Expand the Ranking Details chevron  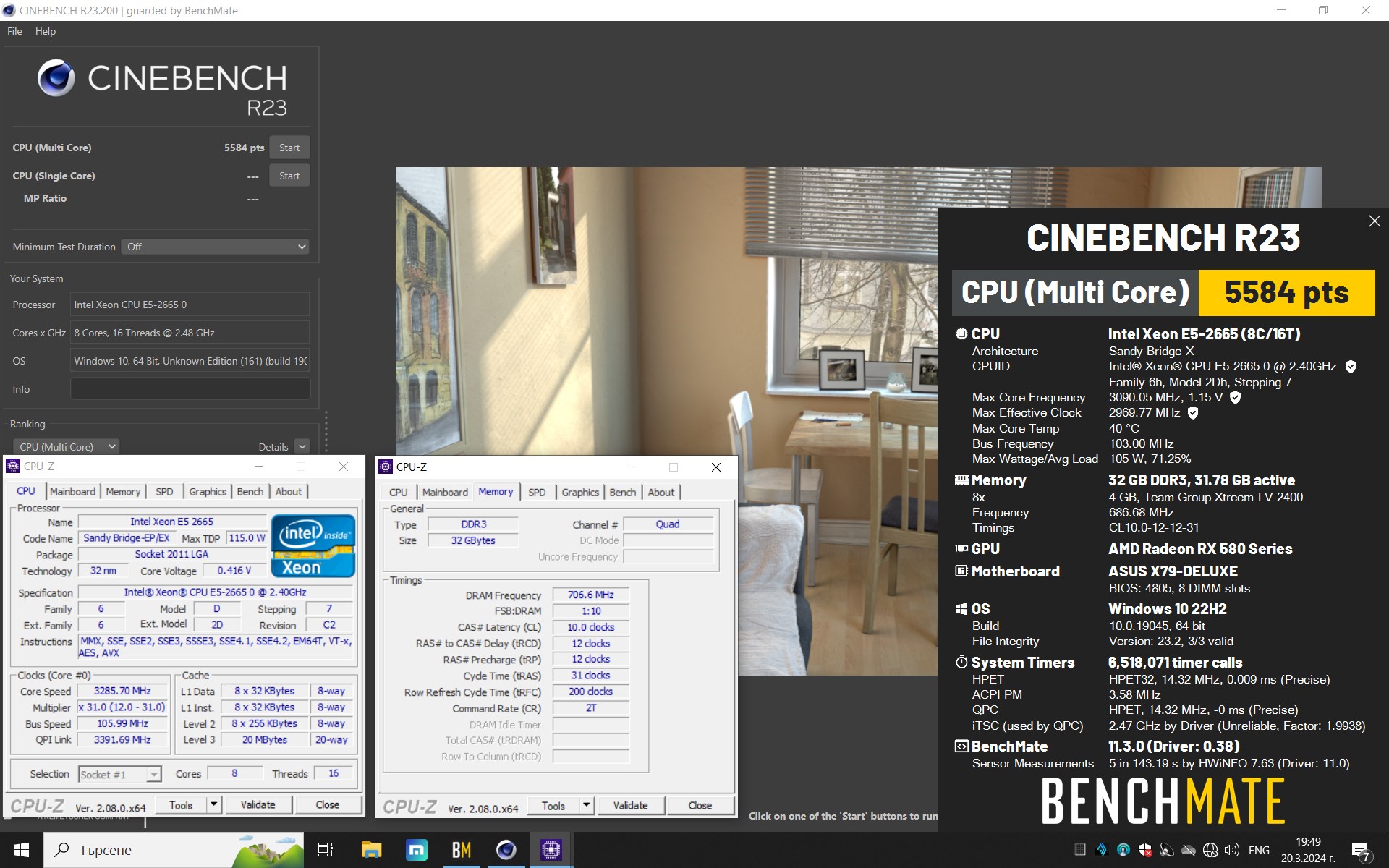tap(302, 447)
